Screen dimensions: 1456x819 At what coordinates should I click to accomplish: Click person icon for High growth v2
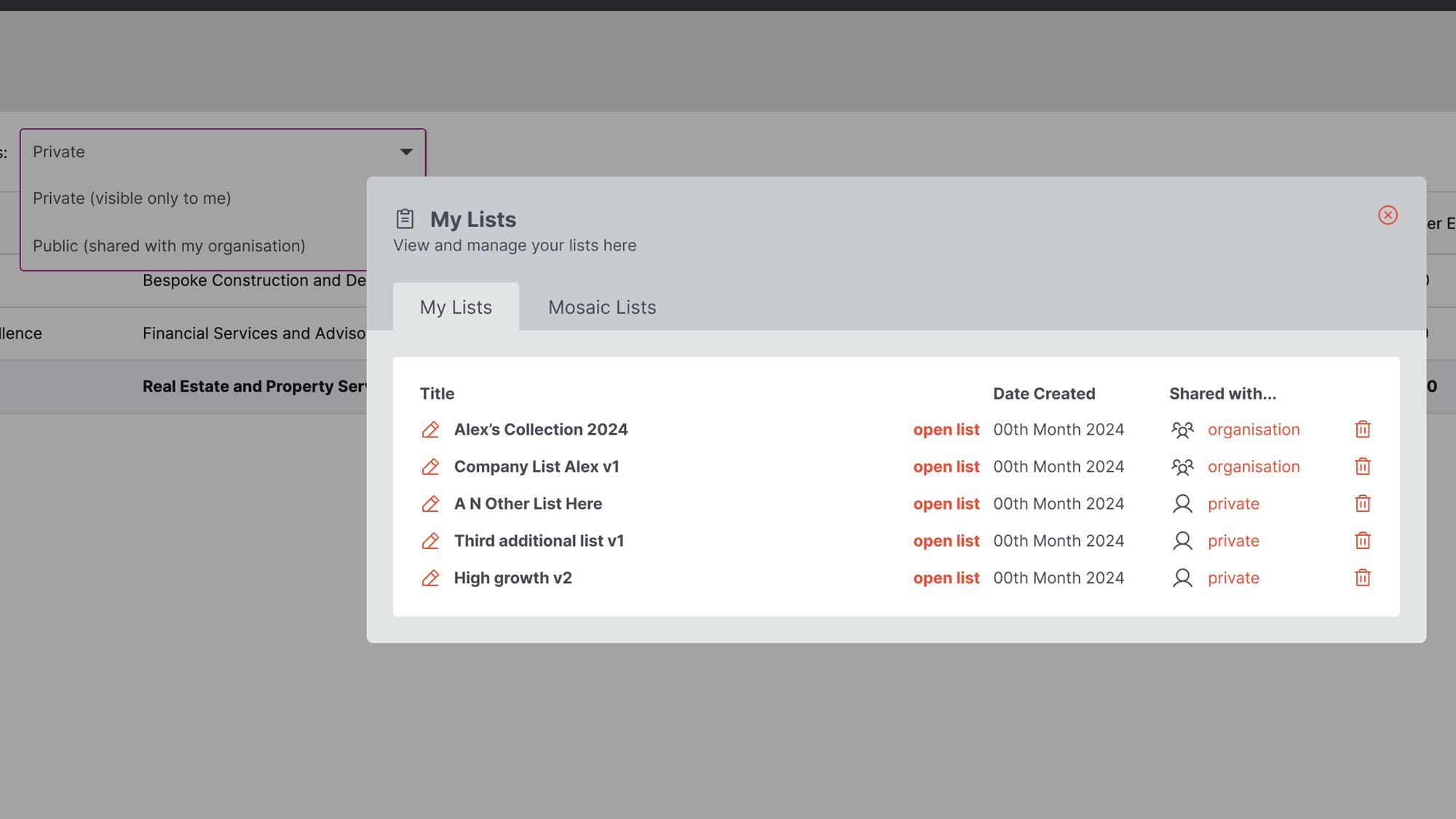(x=1182, y=578)
